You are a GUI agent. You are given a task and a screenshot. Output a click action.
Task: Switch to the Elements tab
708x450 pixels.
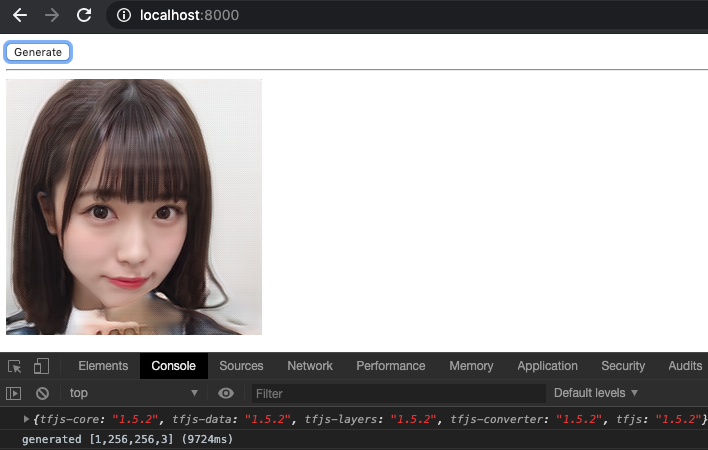pos(103,366)
